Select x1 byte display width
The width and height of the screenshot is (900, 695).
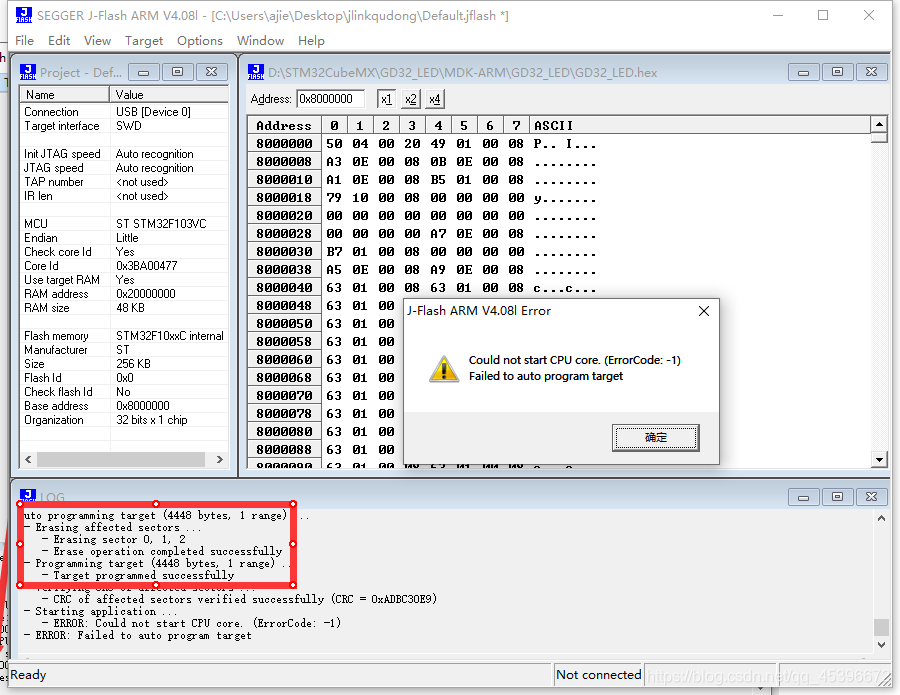[386, 99]
